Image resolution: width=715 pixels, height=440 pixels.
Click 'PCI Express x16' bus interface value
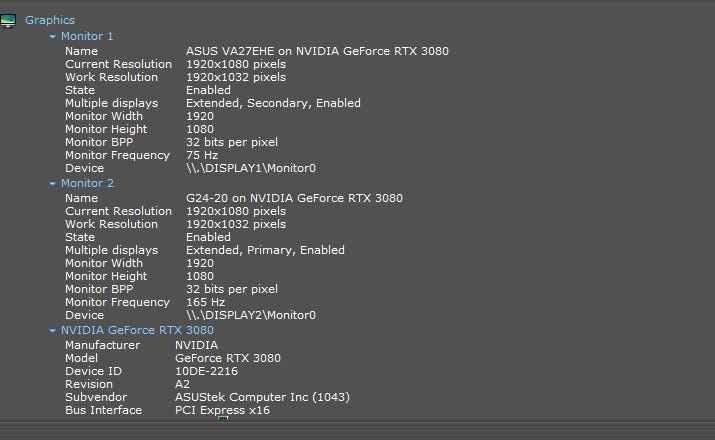tap(223, 410)
